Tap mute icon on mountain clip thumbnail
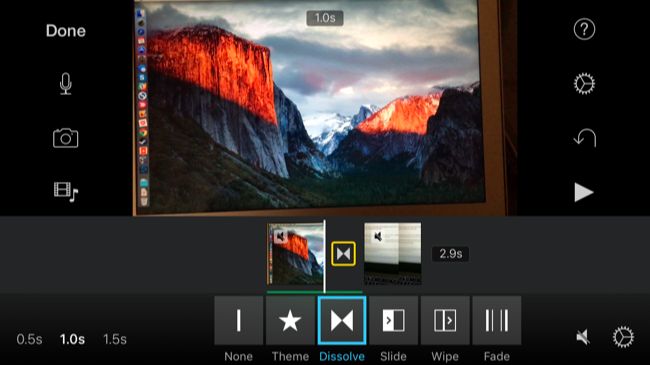 281,237
